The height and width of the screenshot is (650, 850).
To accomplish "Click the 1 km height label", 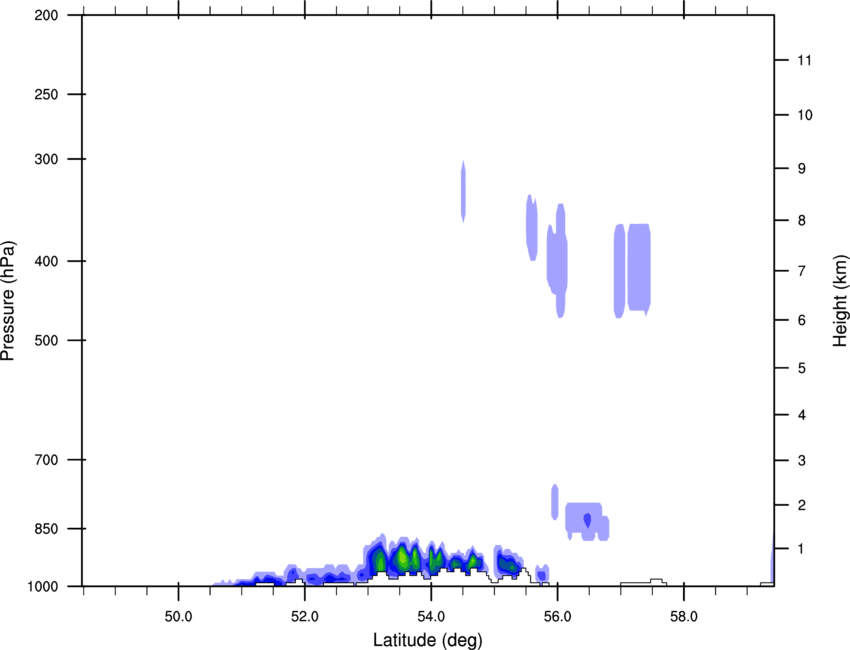I will tap(802, 549).
